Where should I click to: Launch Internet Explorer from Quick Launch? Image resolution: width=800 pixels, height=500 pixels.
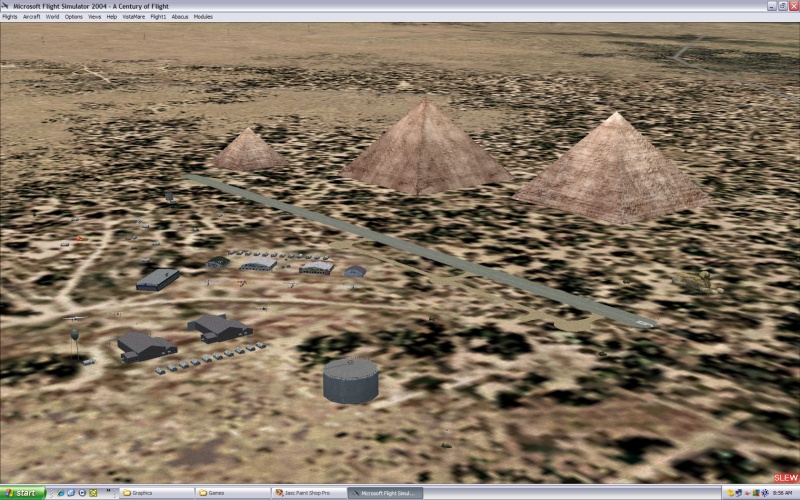pyautogui.click(x=61, y=493)
